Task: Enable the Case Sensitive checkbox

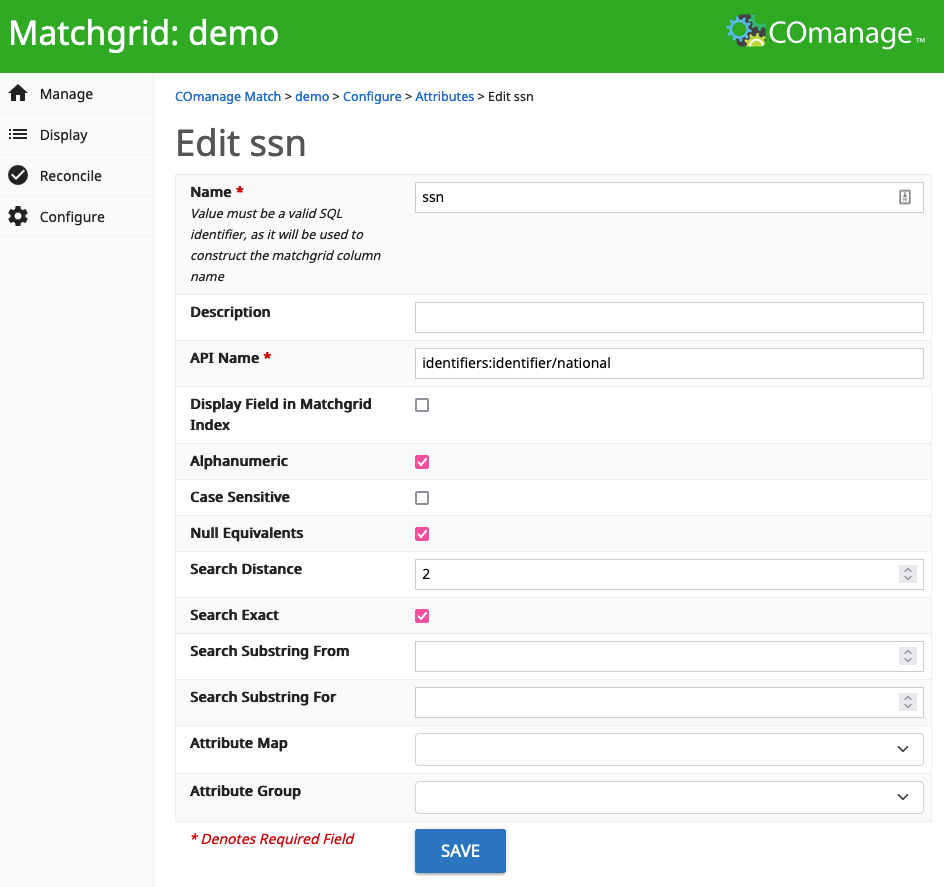Action: tap(421, 498)
